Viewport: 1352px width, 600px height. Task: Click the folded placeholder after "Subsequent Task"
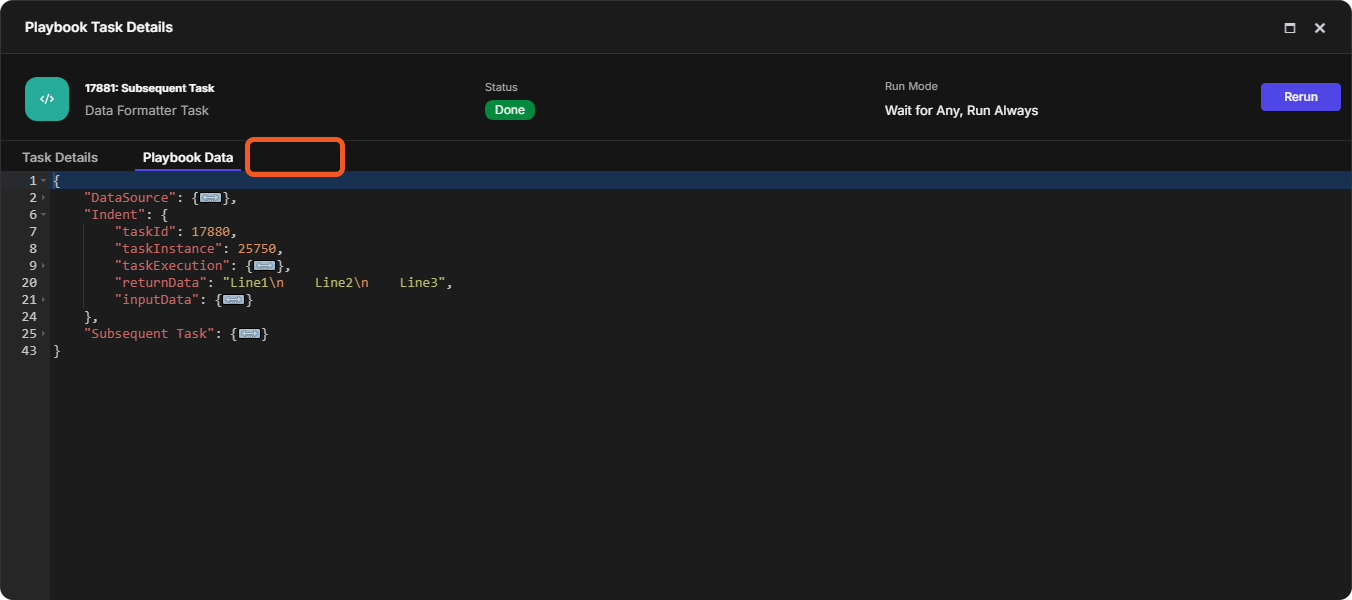click(249, 334)
